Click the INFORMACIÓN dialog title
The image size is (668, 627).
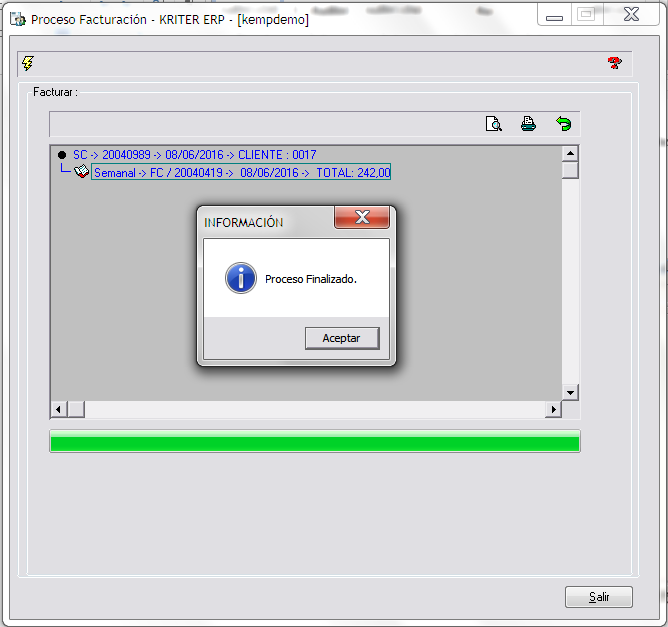click(x=243, y=222)
